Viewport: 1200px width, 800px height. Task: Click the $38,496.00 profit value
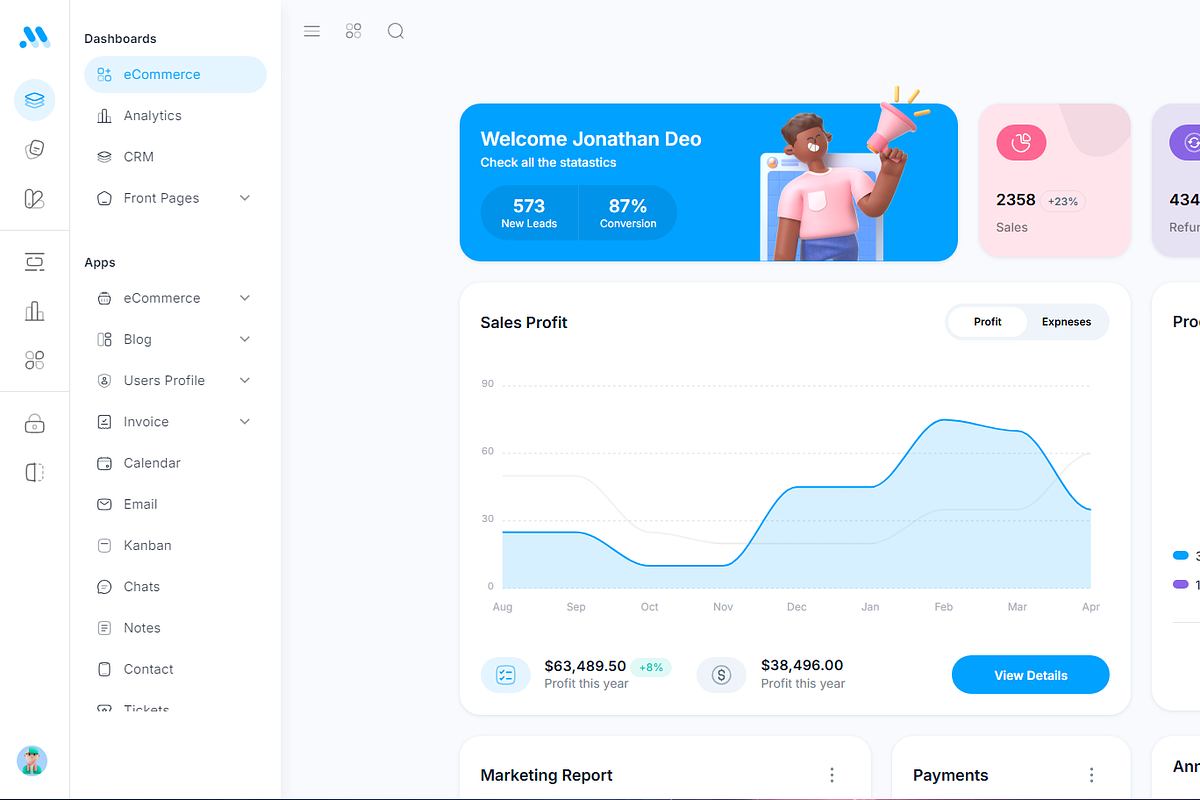click(x=802, y=665)
